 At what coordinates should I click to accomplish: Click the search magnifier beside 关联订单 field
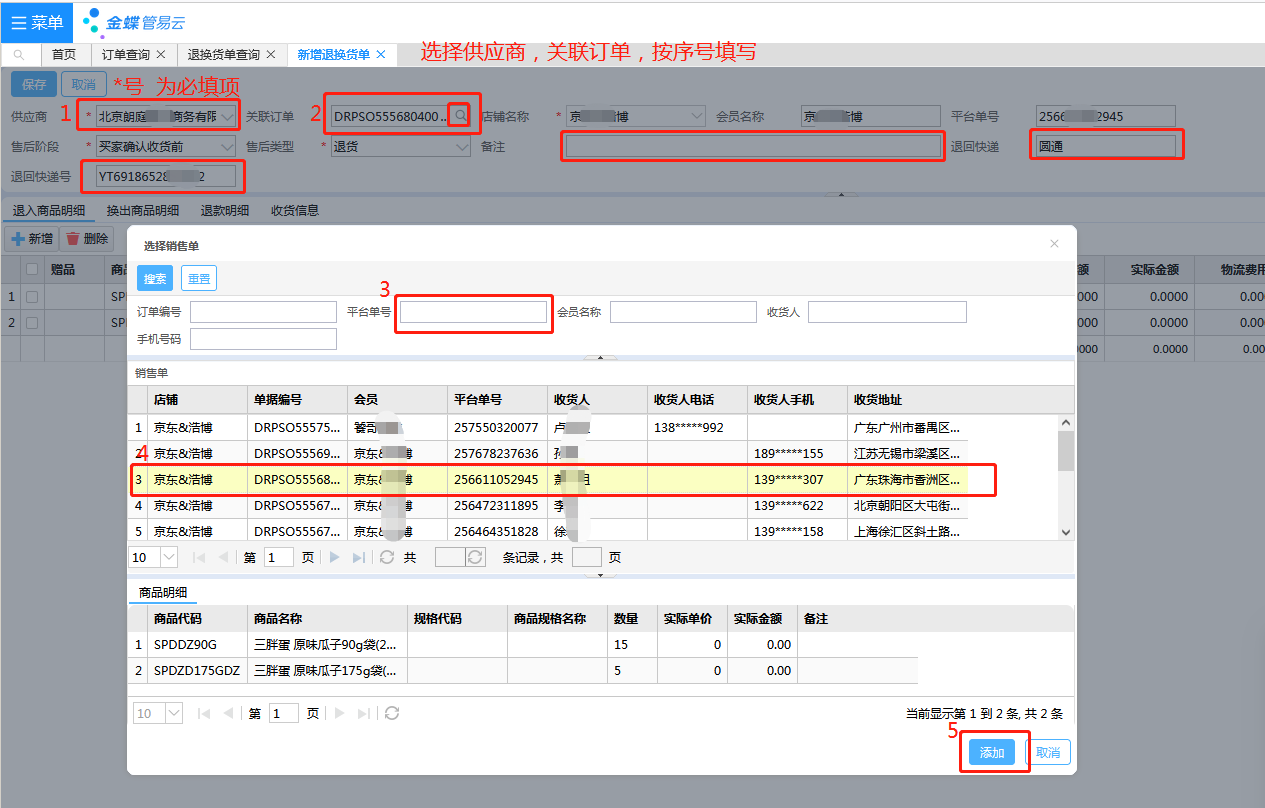pos(461,117)
